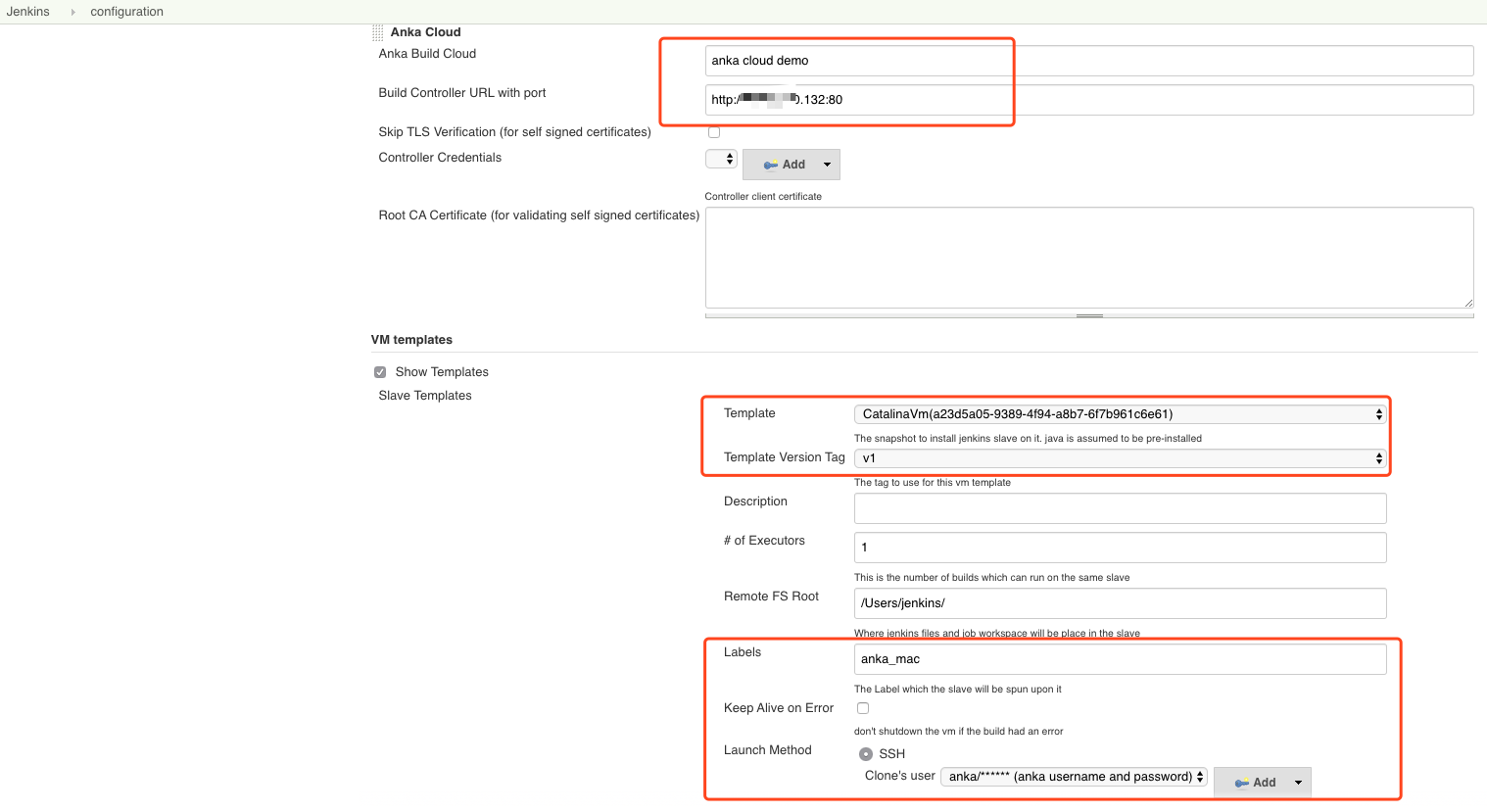Focus the # of Executors field
This screenshot has height=812, width=1487.
click(1121, 548)
